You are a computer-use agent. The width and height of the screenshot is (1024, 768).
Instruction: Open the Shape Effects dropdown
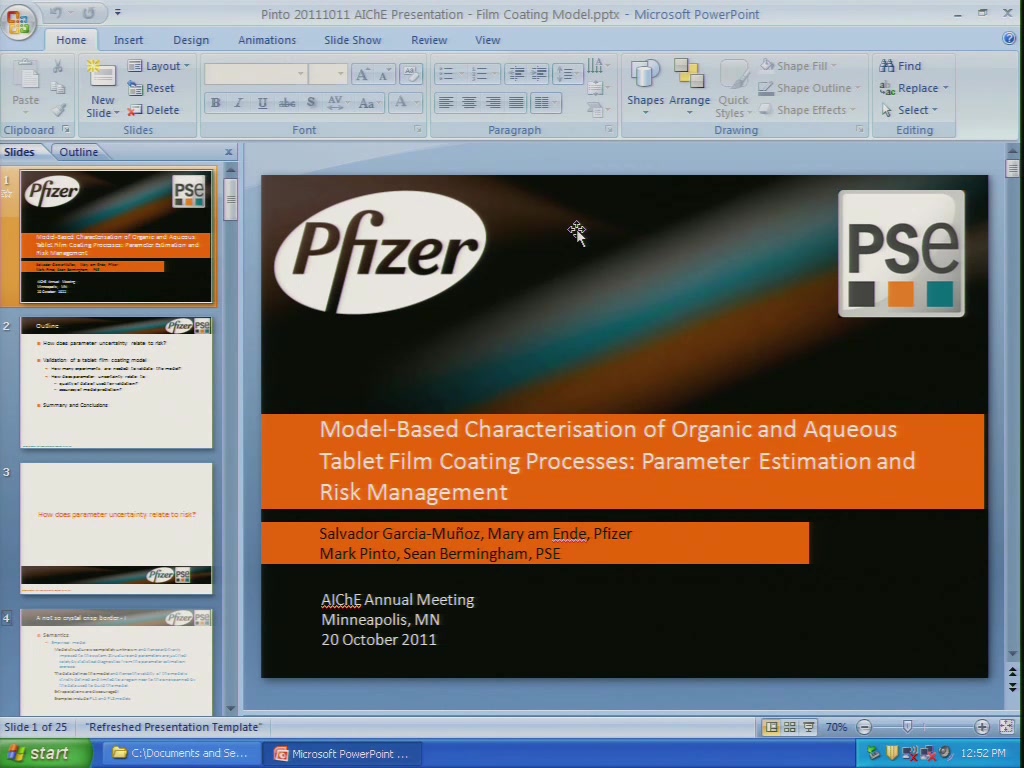tap(808, 110)
